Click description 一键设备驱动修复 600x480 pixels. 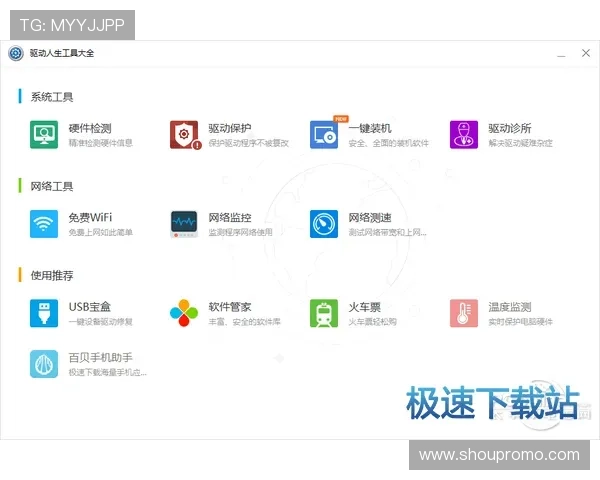coord(101,322)
